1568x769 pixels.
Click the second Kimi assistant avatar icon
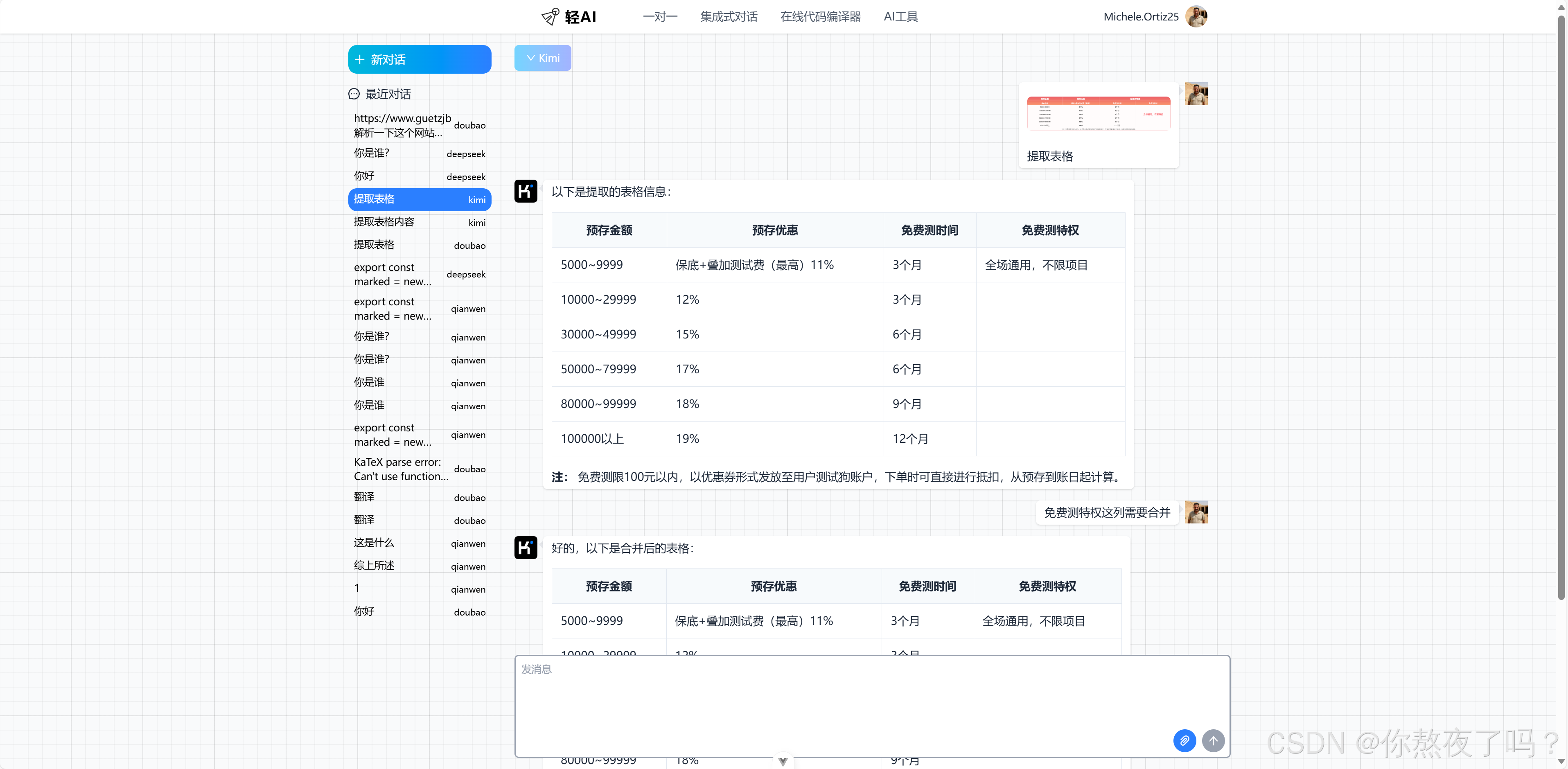[x=525, y=547]
